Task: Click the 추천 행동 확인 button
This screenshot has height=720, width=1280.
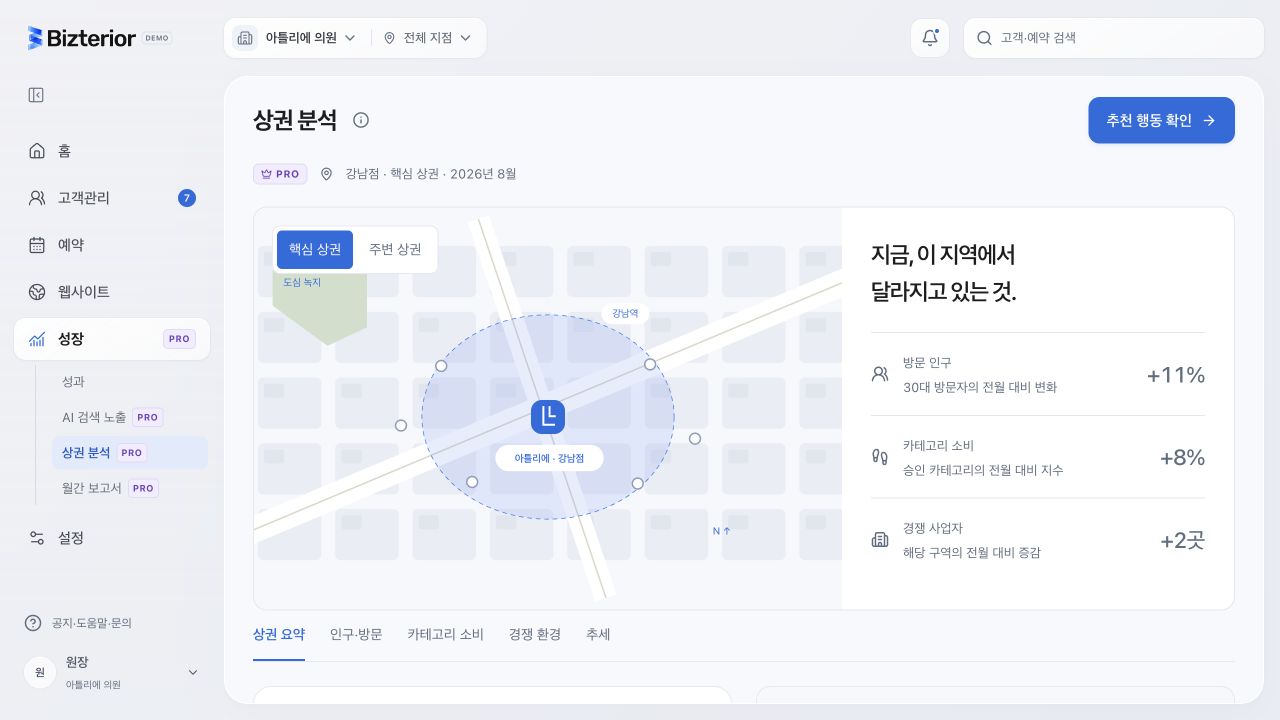Action: pos(1161,120)
